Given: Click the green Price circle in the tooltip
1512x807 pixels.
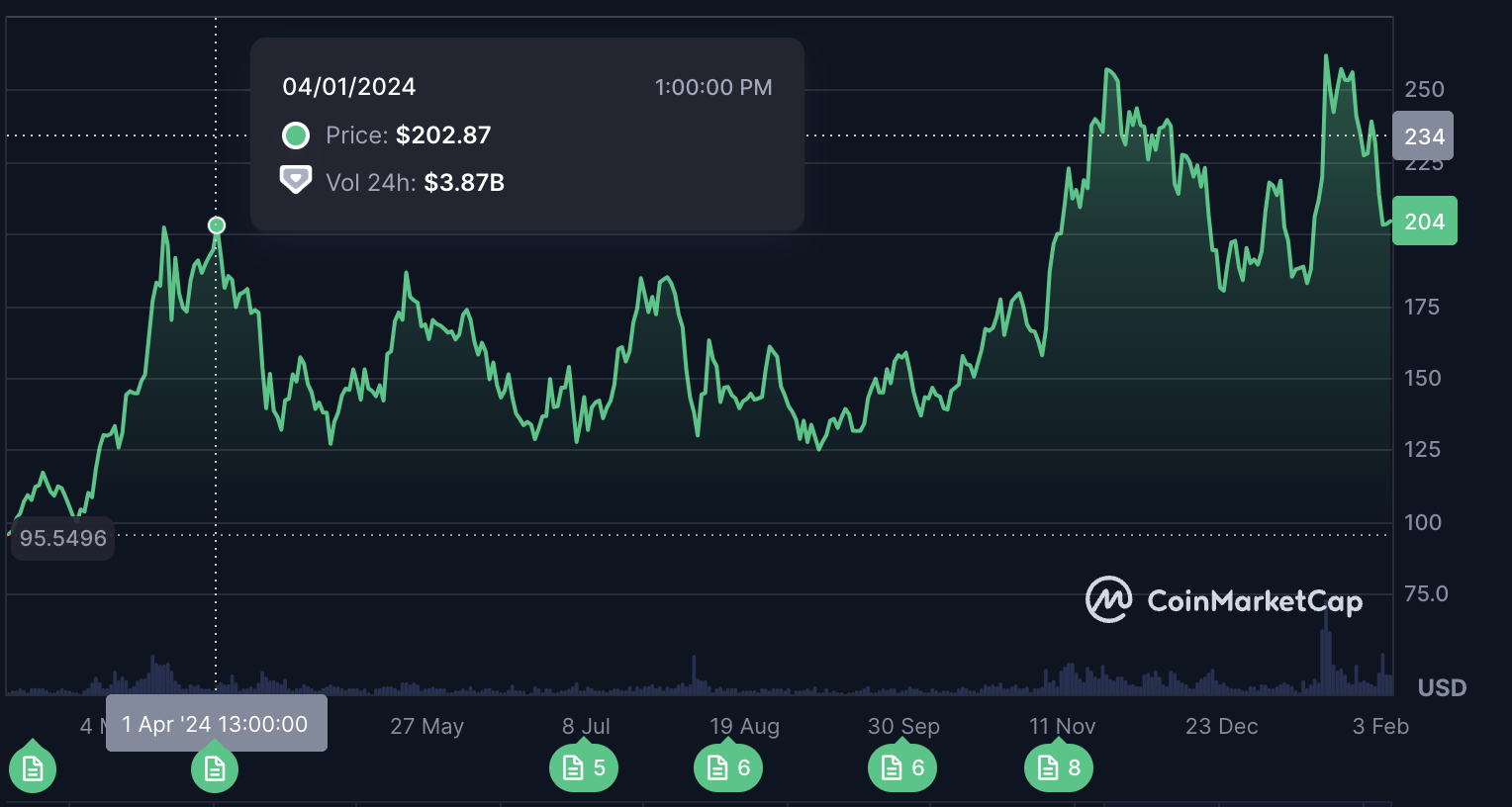Looking at the screenshot, I should pyautogui.click(x=296, y=135).
